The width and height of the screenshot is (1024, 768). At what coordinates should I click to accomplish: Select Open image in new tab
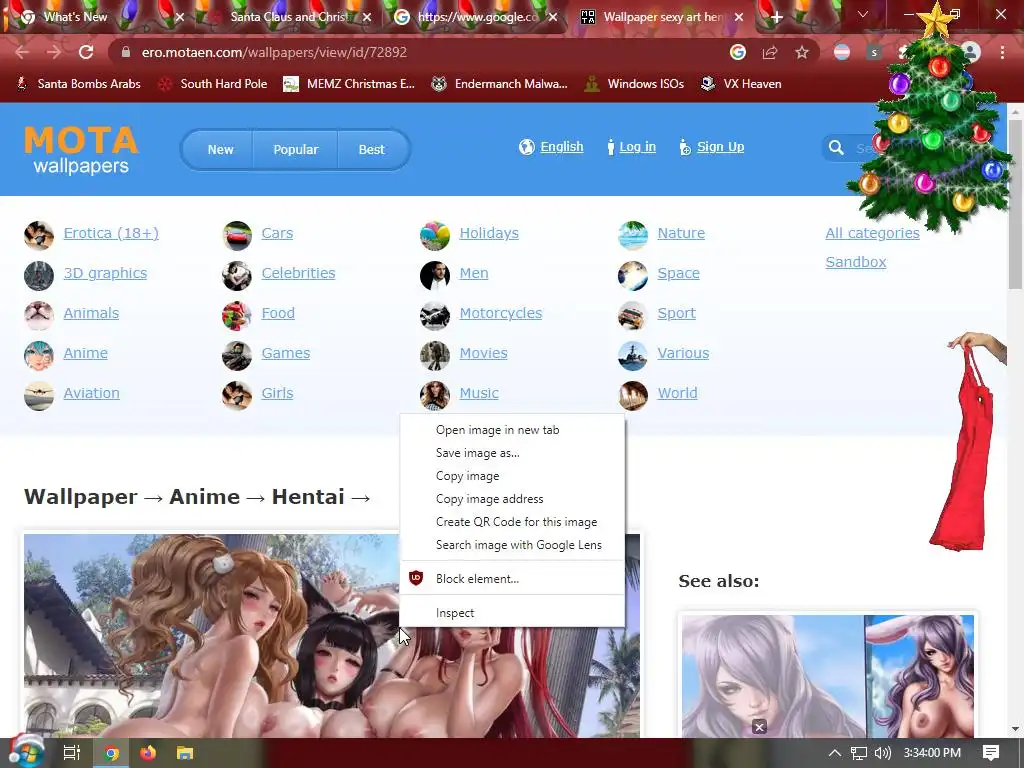point(498,430)
